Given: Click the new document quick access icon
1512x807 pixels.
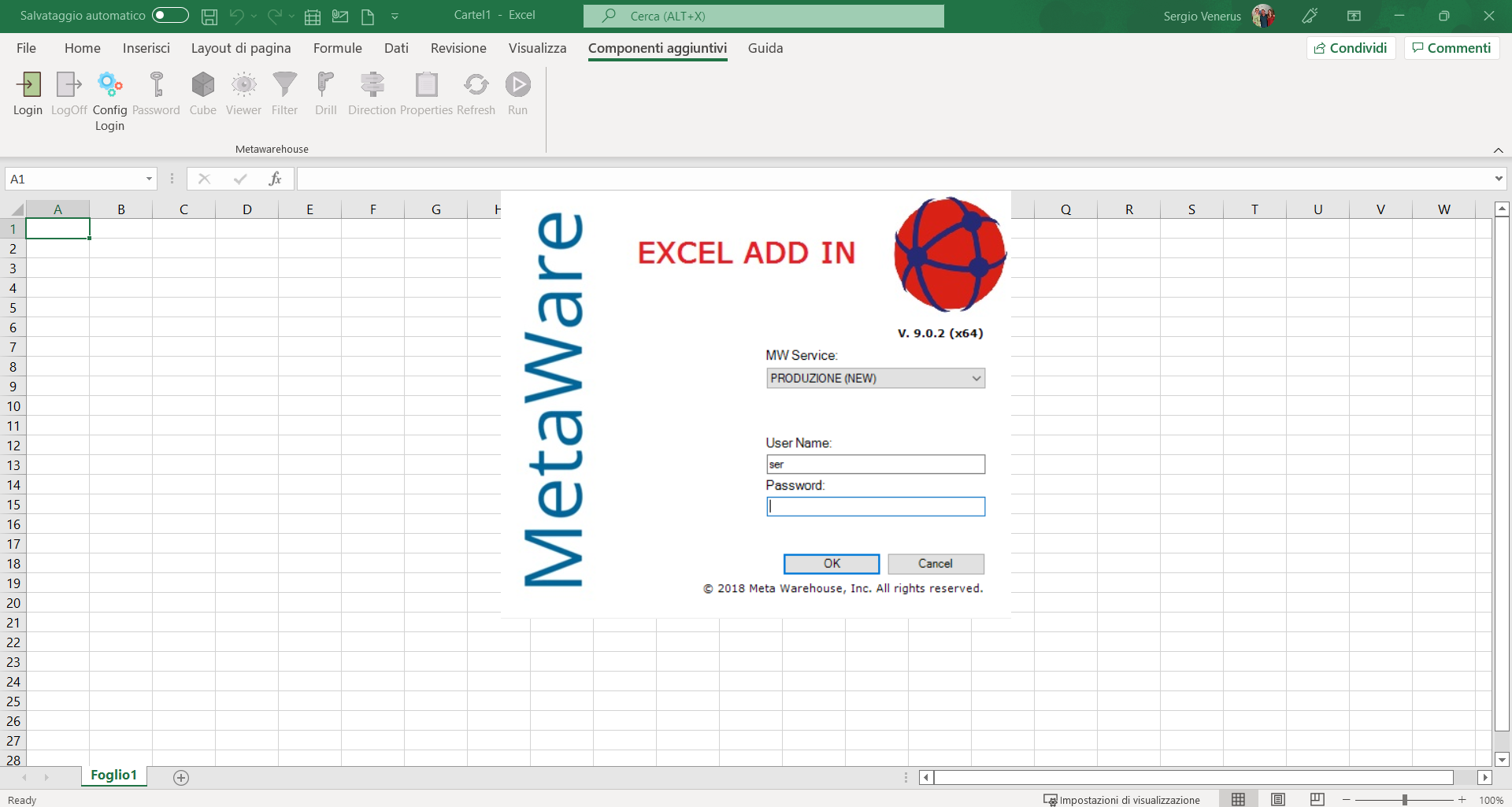Looking at the screenshot, I should 368,16.
